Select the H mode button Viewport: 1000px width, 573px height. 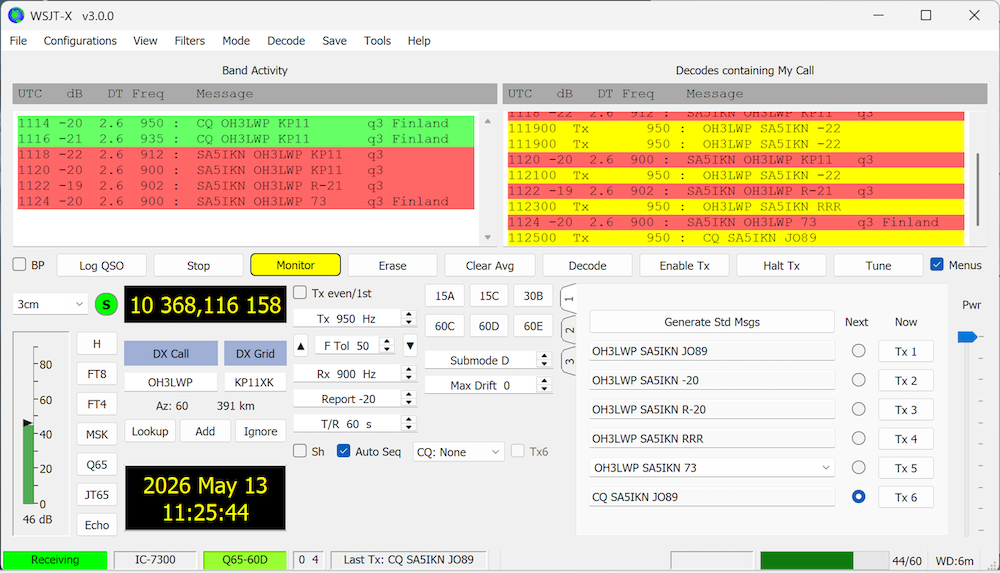pyautogui.click(x=97, y=343)
